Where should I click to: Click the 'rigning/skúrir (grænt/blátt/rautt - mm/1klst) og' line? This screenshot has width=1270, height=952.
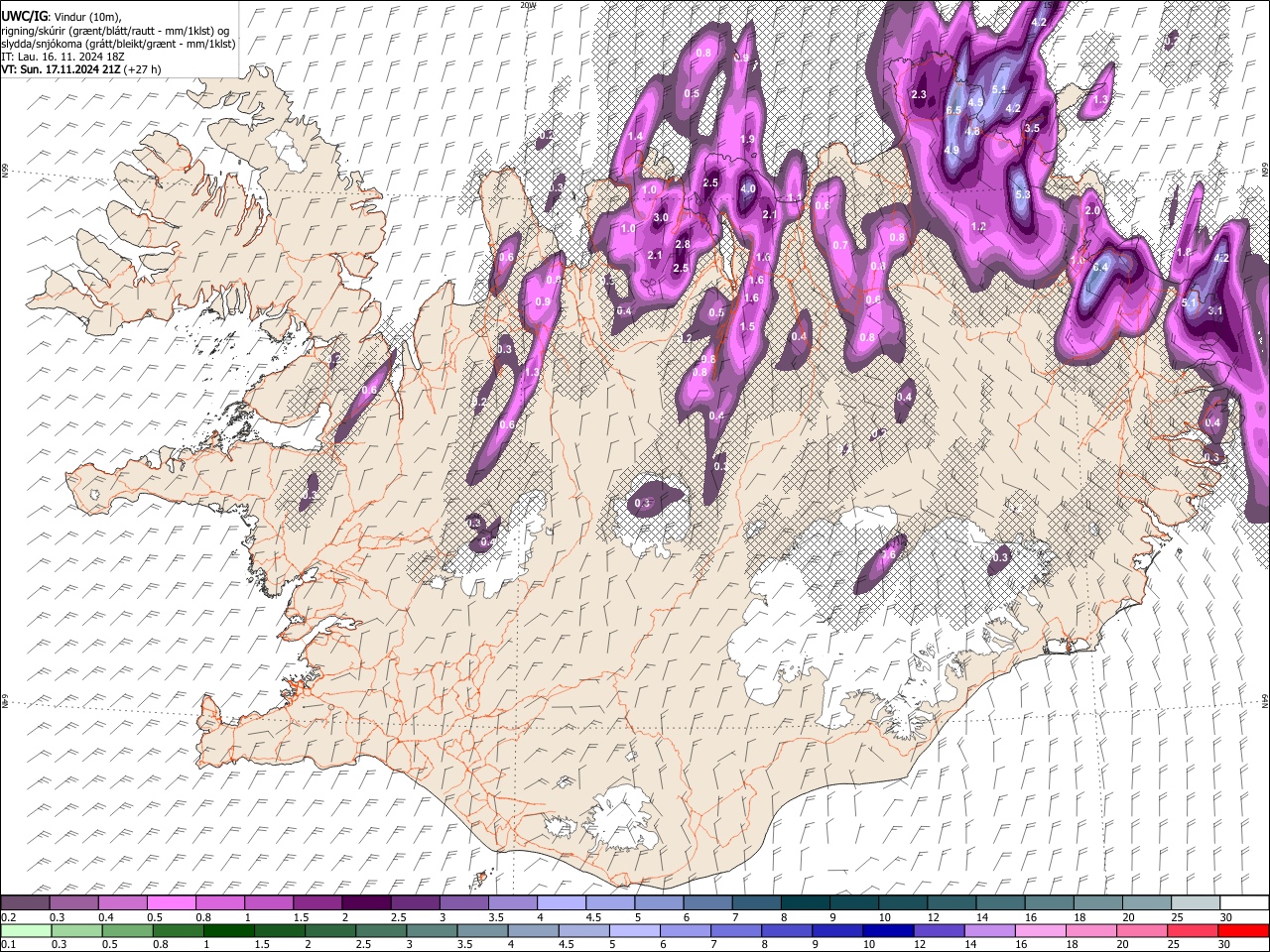pyautogui.click(x=115, y=31)
